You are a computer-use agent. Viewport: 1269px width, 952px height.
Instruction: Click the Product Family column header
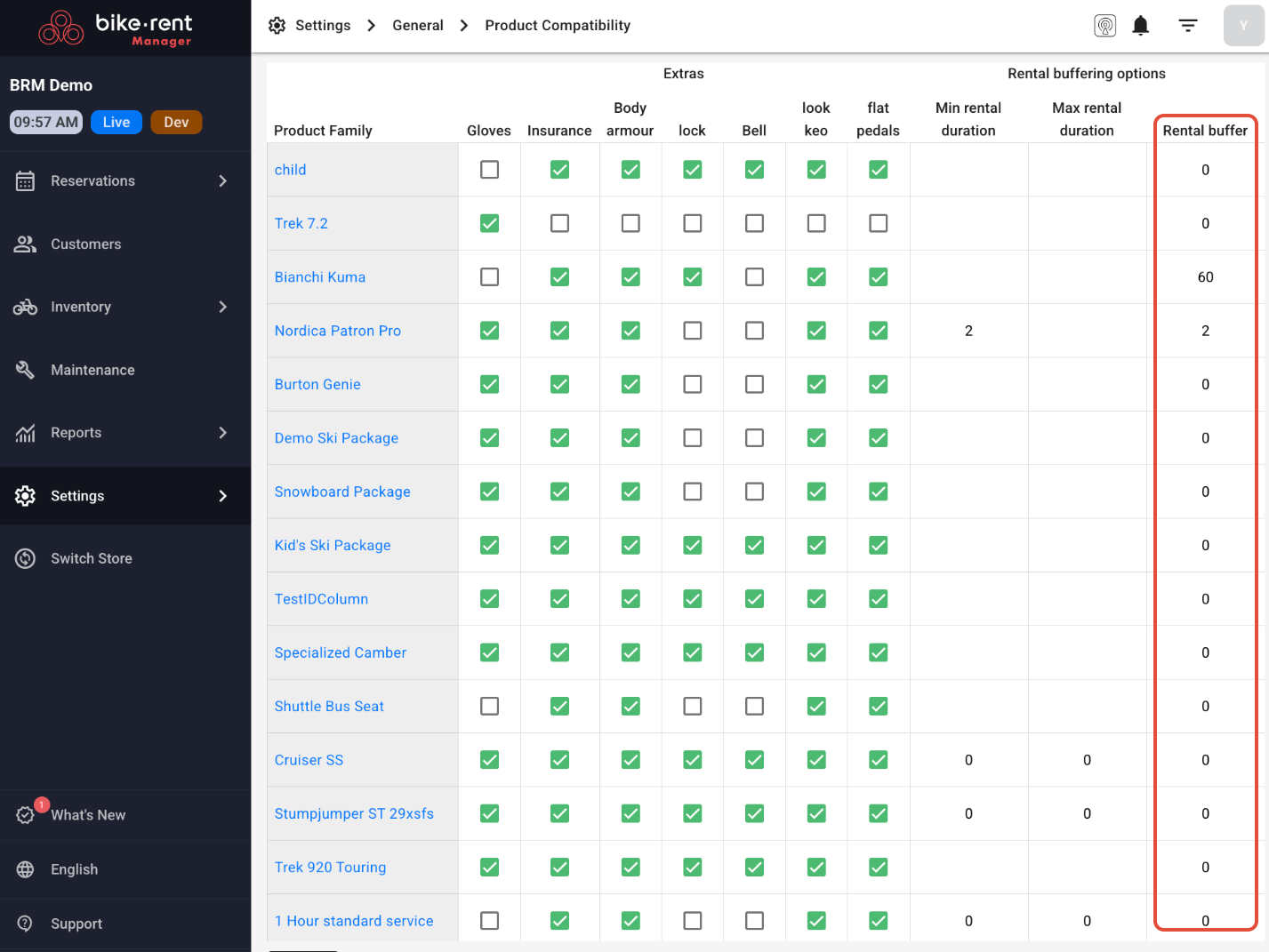pos(323,131)
